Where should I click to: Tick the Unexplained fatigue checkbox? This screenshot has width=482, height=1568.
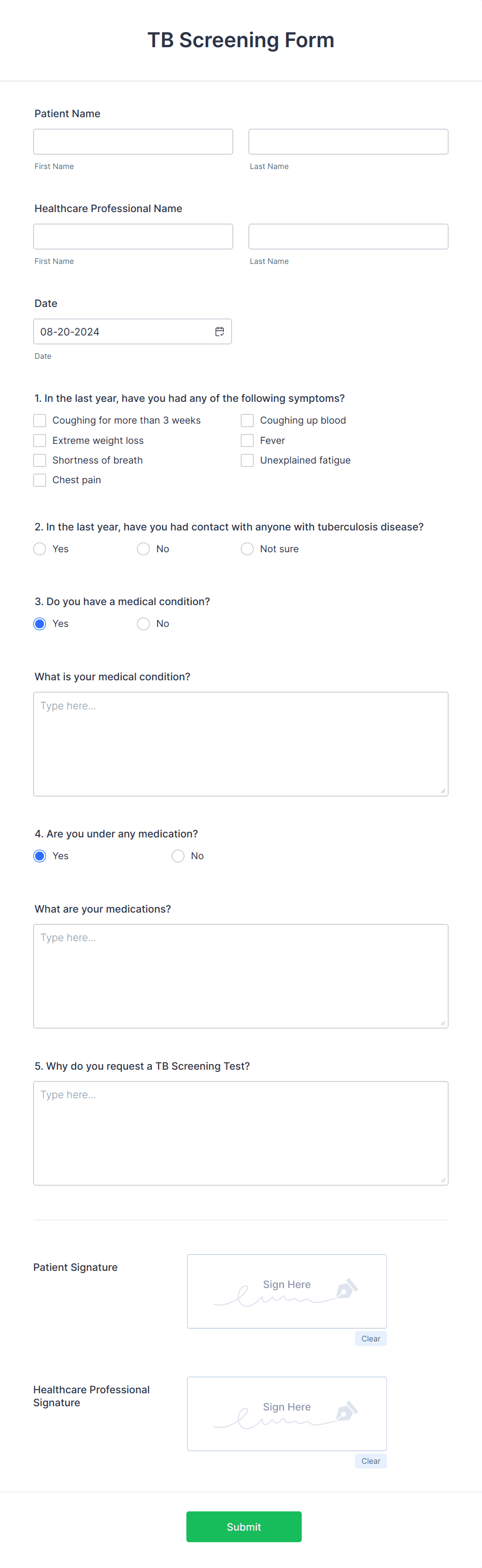(247, 460)
